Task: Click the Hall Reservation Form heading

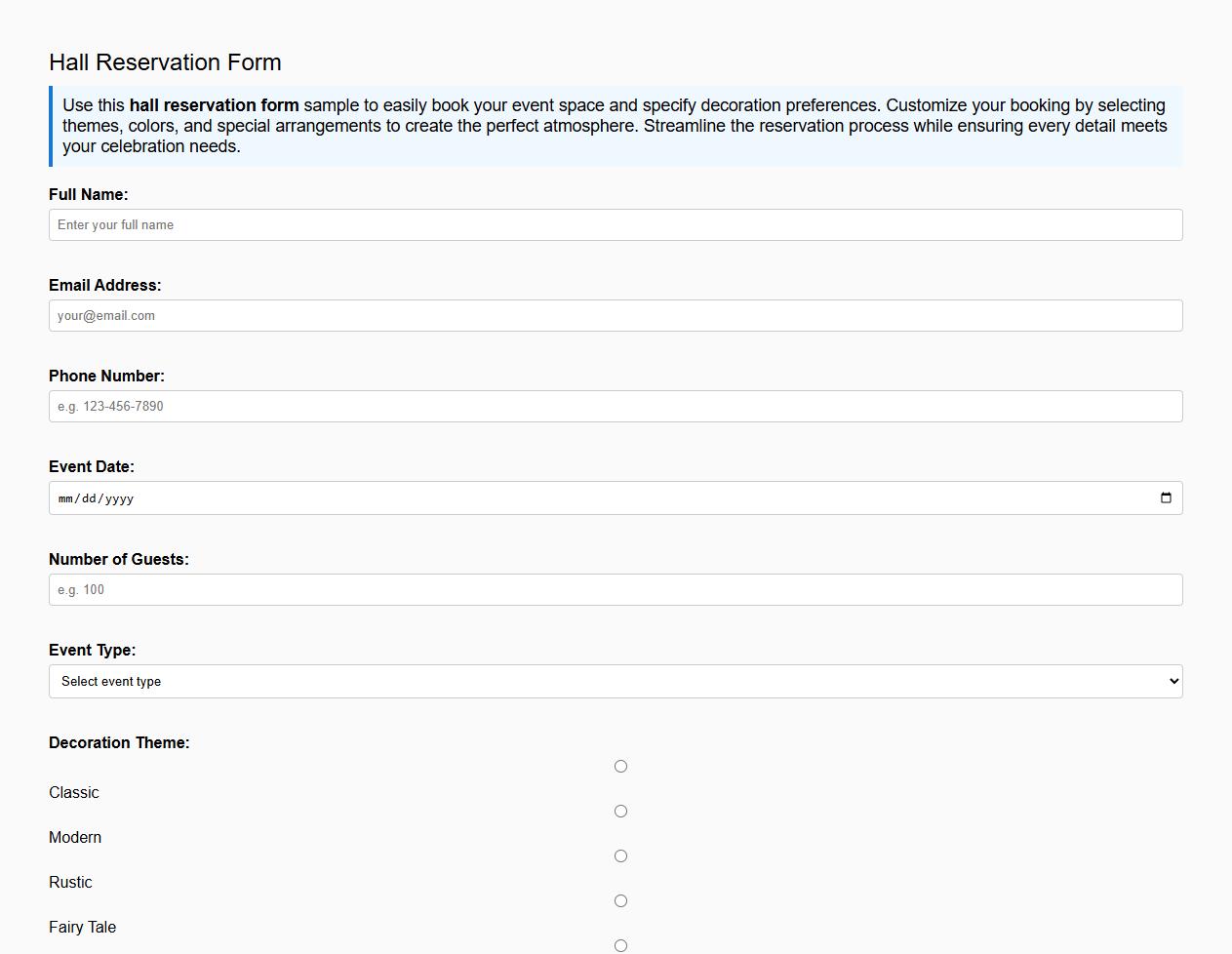Action: (x=165, y=61)
